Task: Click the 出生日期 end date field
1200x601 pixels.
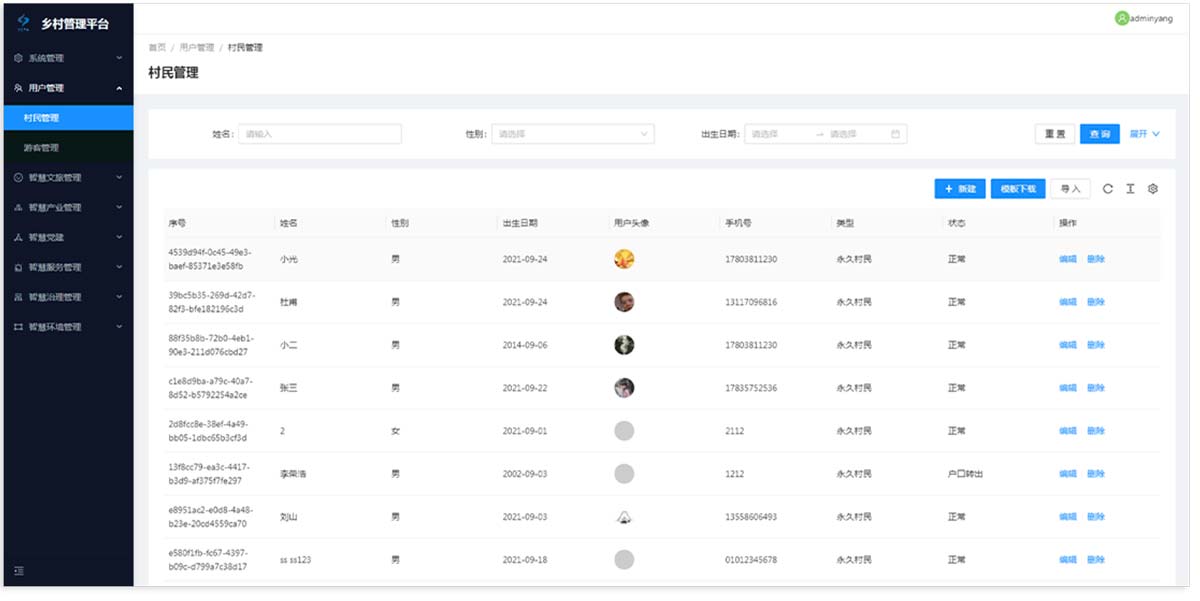Action: click(855, 134)
